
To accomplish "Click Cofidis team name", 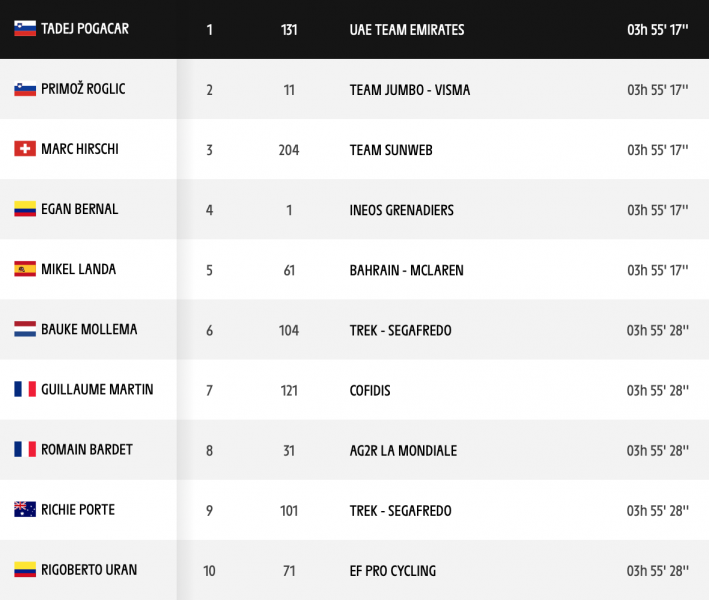I will 370,391.
